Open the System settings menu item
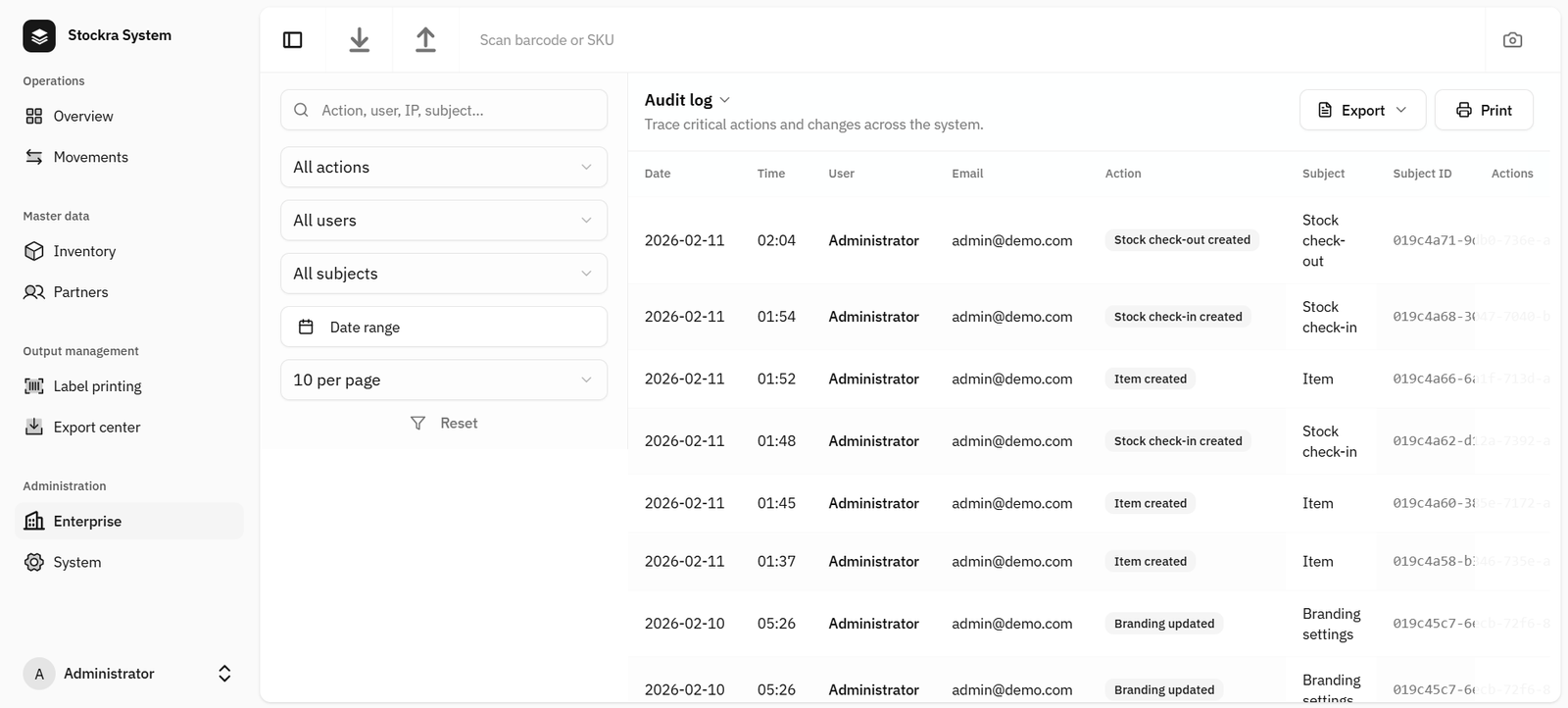 pos(76,562)
